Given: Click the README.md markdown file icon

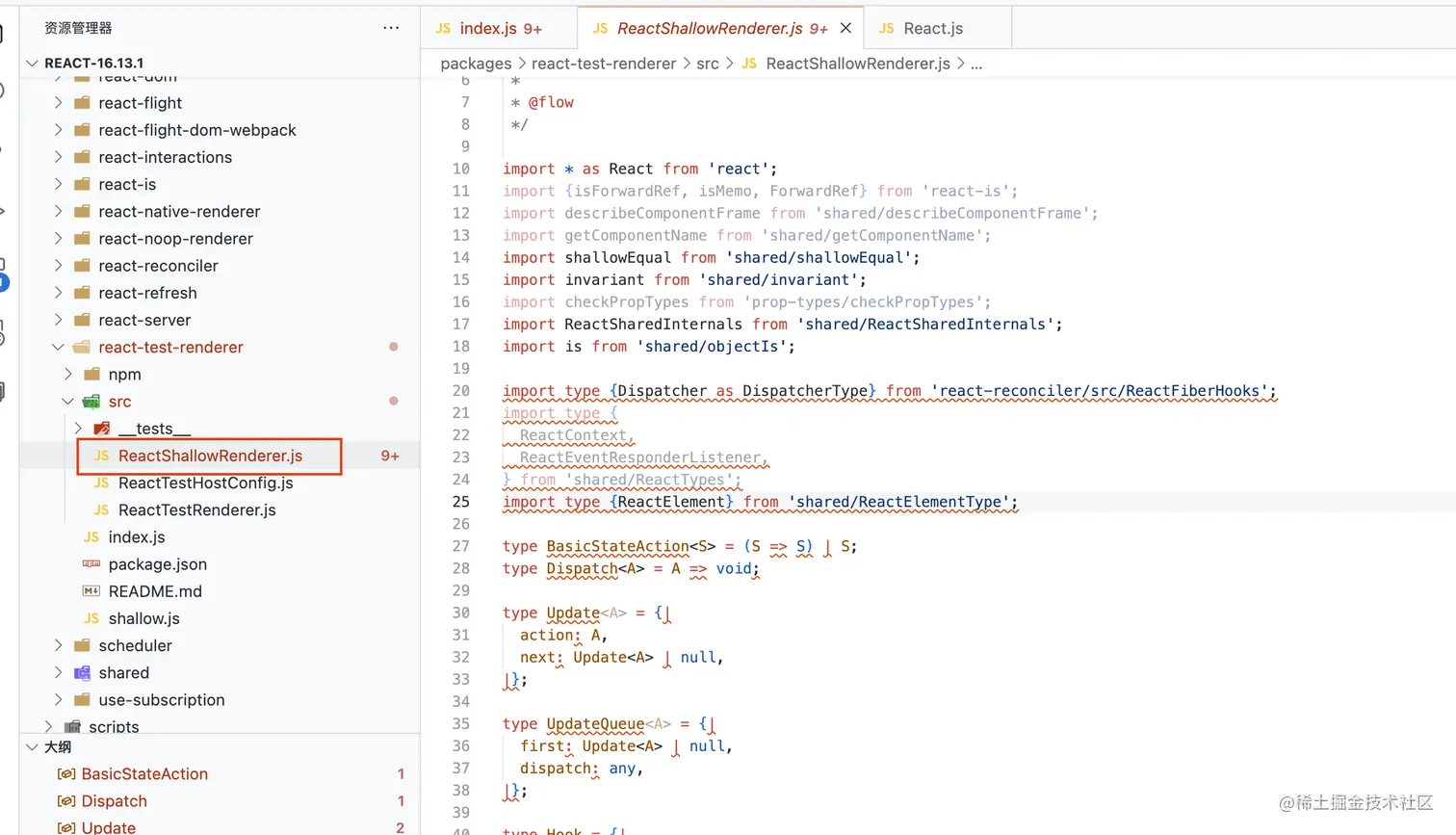Looking at the screenshot, I should (91, 590).
